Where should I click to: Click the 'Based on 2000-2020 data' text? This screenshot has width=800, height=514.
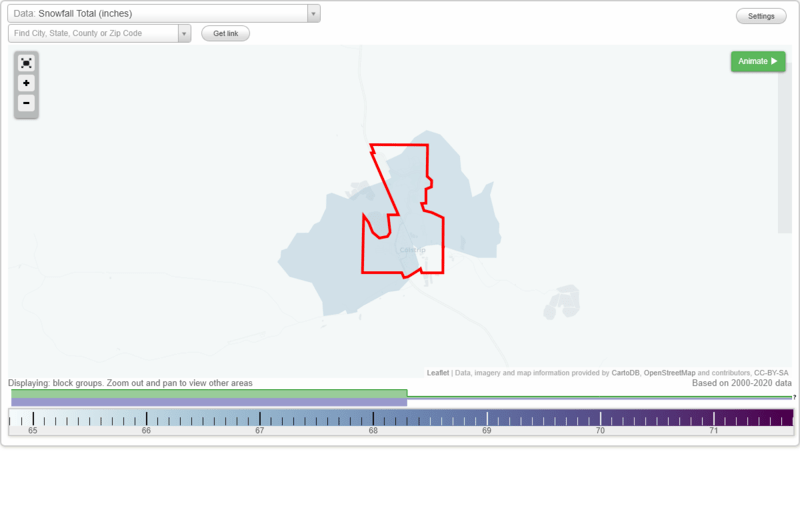coord(741,383)
